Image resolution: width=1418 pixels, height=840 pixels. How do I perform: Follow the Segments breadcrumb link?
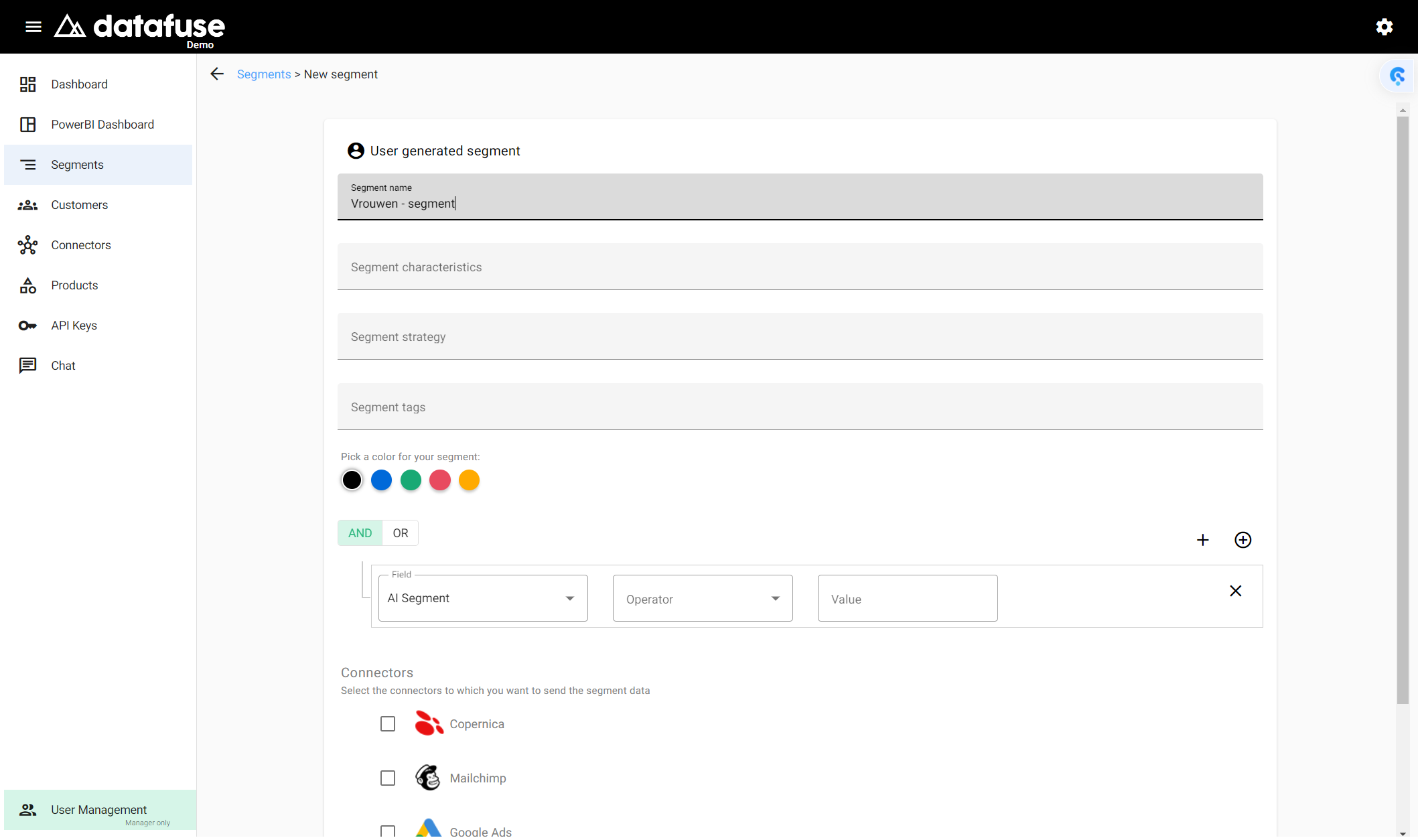pyautogui.click(x=264, y=74)
